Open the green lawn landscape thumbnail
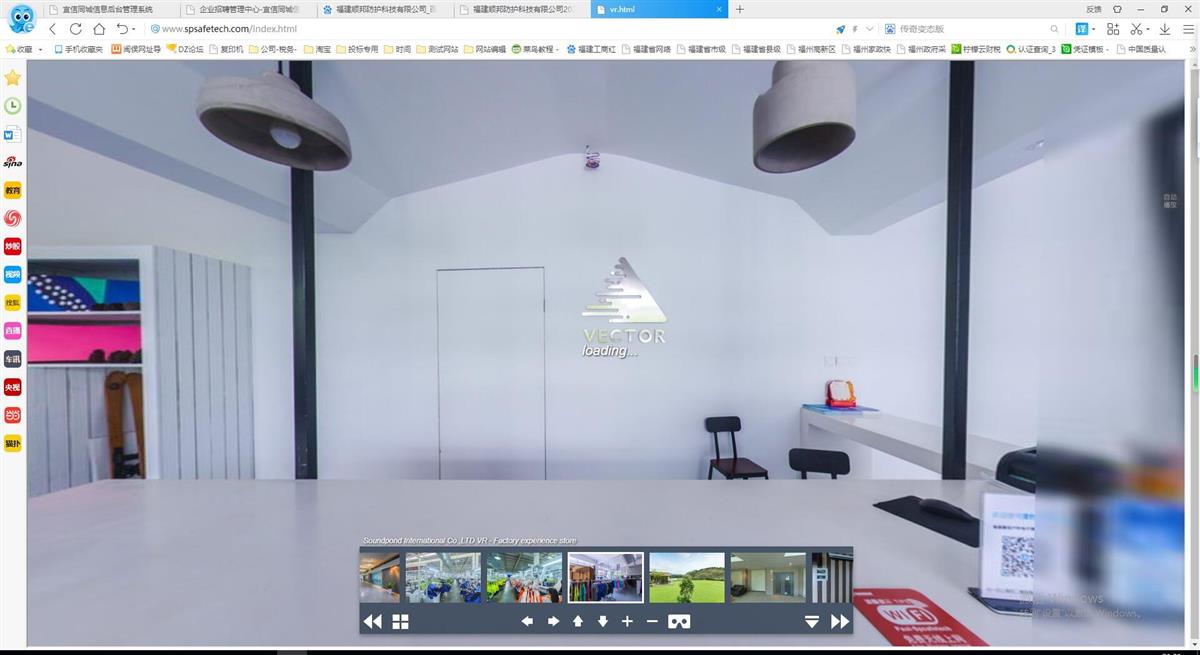This screenshot has height=655, width=1200. click(687, 577)
